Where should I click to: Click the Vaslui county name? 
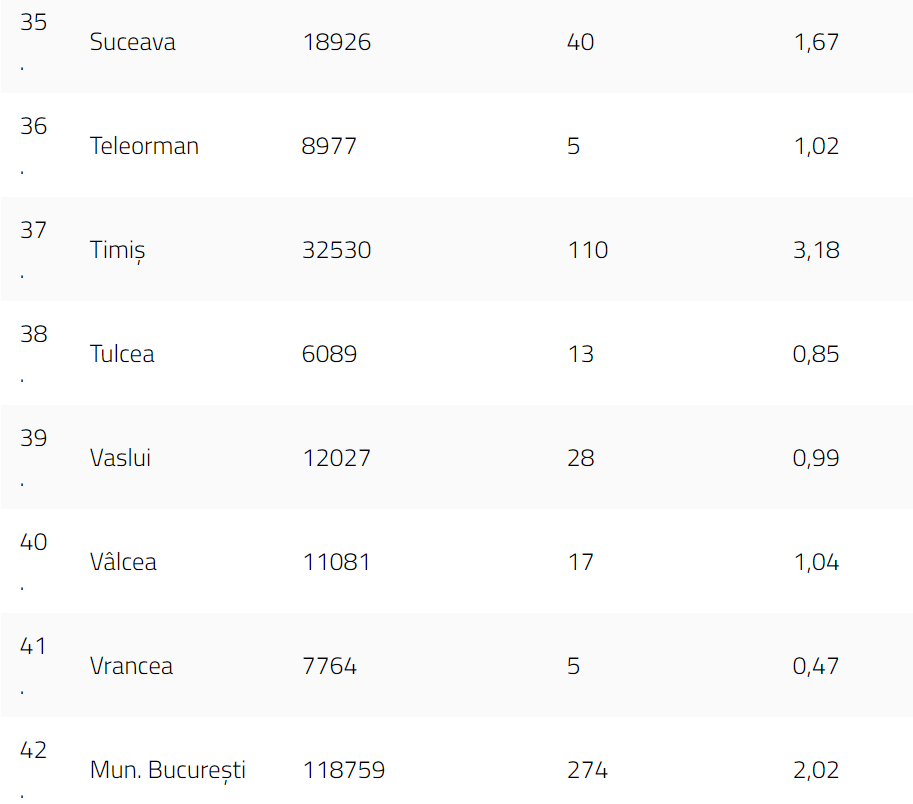tap(120, 459)
